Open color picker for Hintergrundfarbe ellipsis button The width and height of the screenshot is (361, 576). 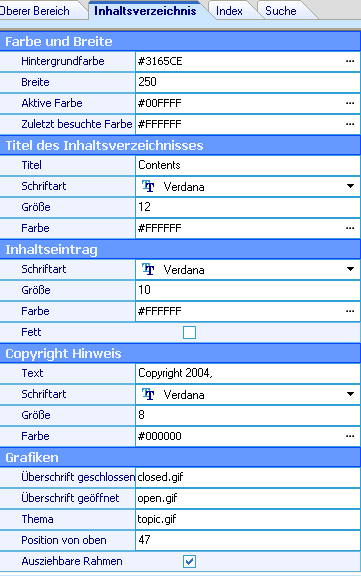click(350, 61)
